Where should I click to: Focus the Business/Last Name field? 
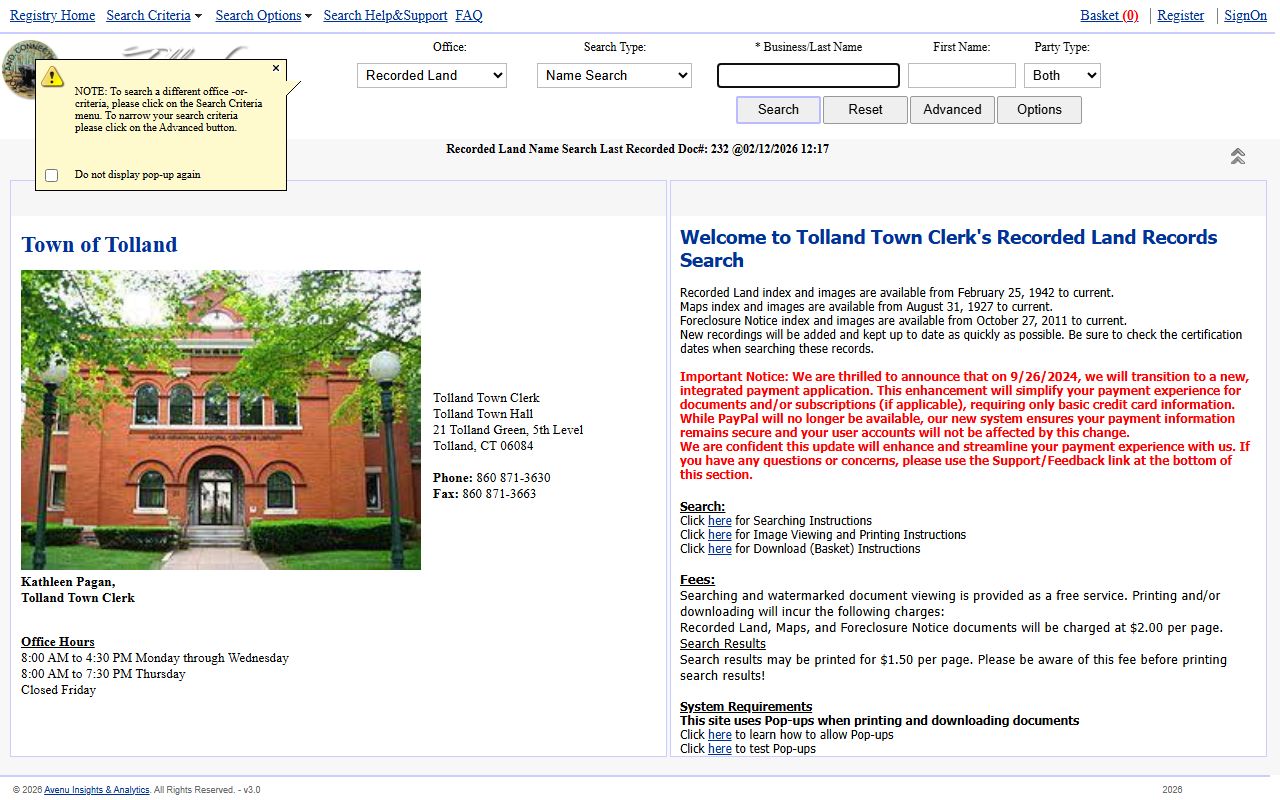coord(808,75)
